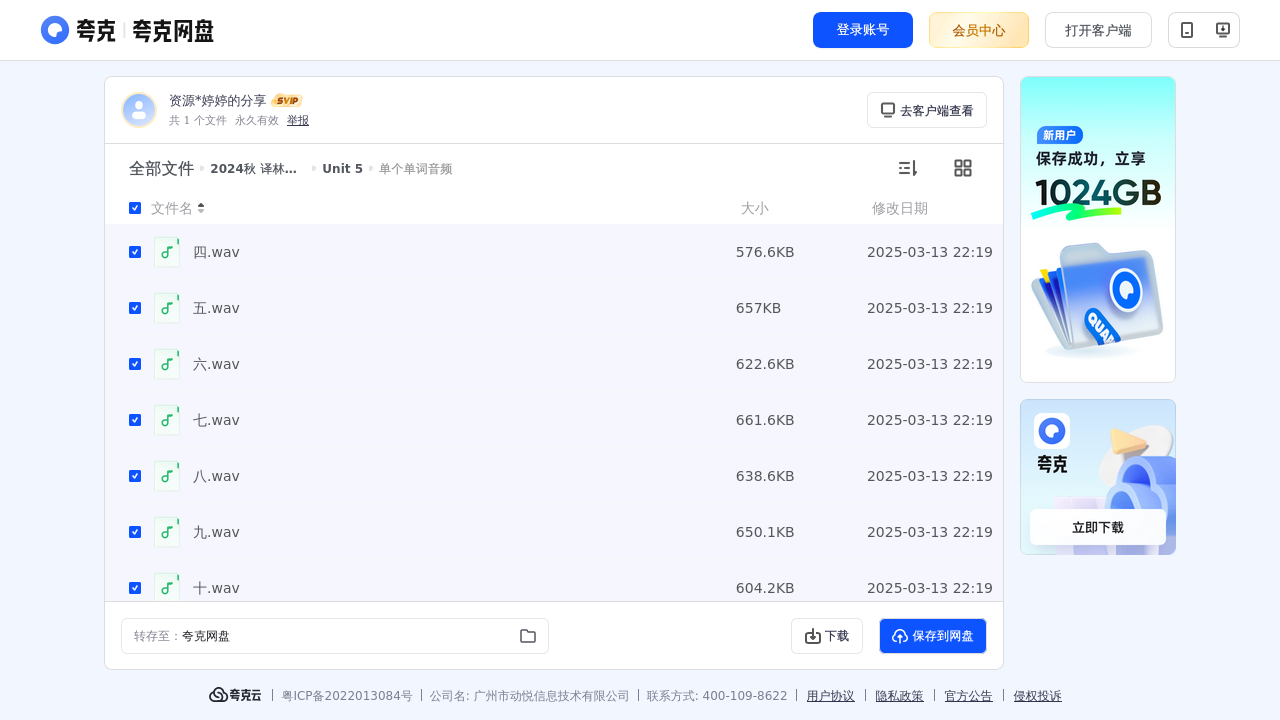Click the 1024GB new-user promo banner
The width and height of the screenshot is (1280, 720).
pyautogui.click(x=1098, y=229)
